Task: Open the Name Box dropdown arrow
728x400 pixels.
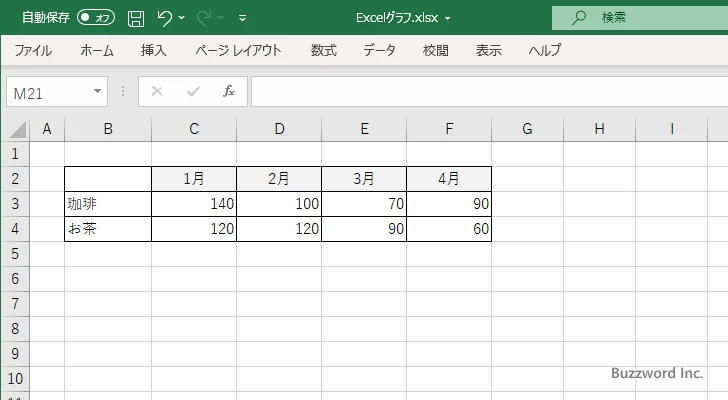Action: point(97,91)
